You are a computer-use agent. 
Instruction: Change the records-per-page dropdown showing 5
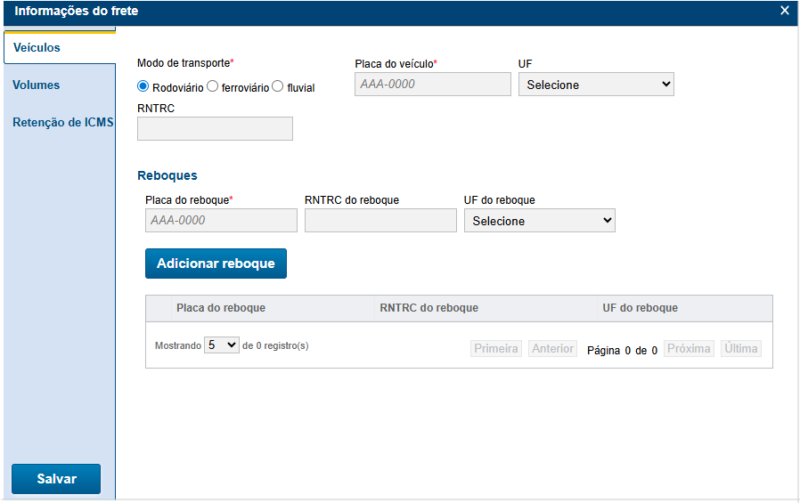(221, 345)
